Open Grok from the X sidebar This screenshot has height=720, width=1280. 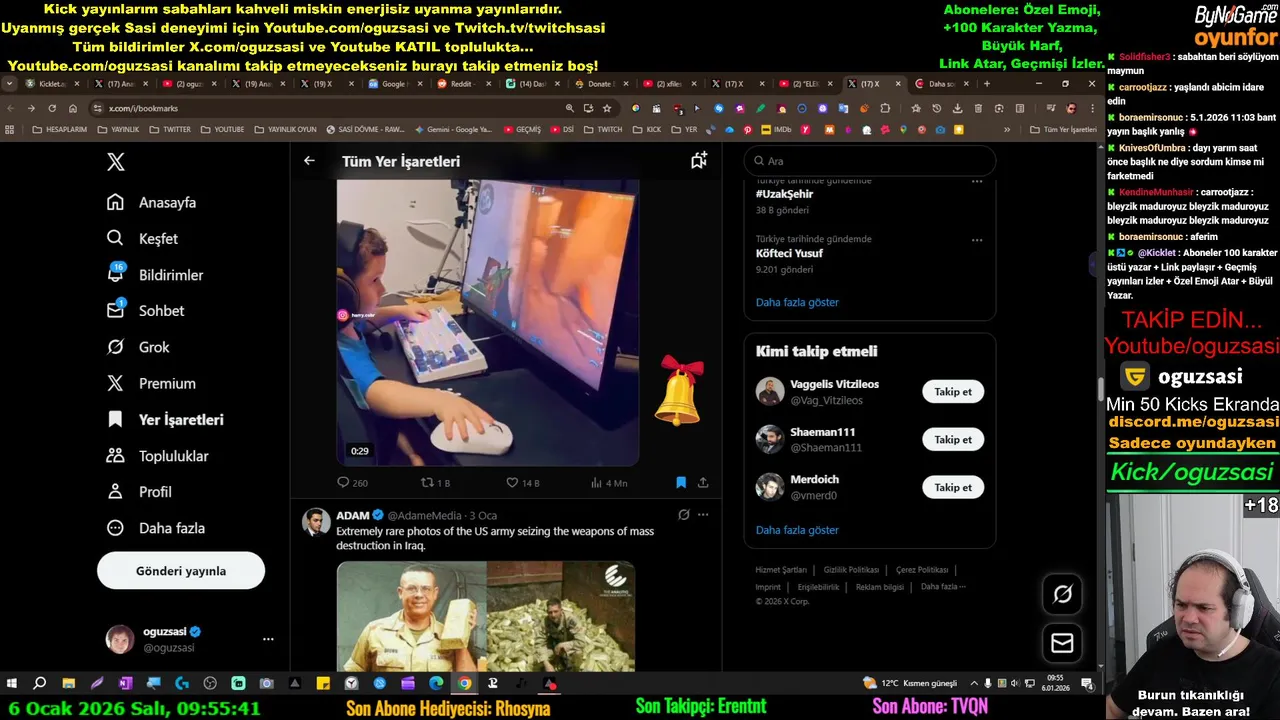[138, 347]
